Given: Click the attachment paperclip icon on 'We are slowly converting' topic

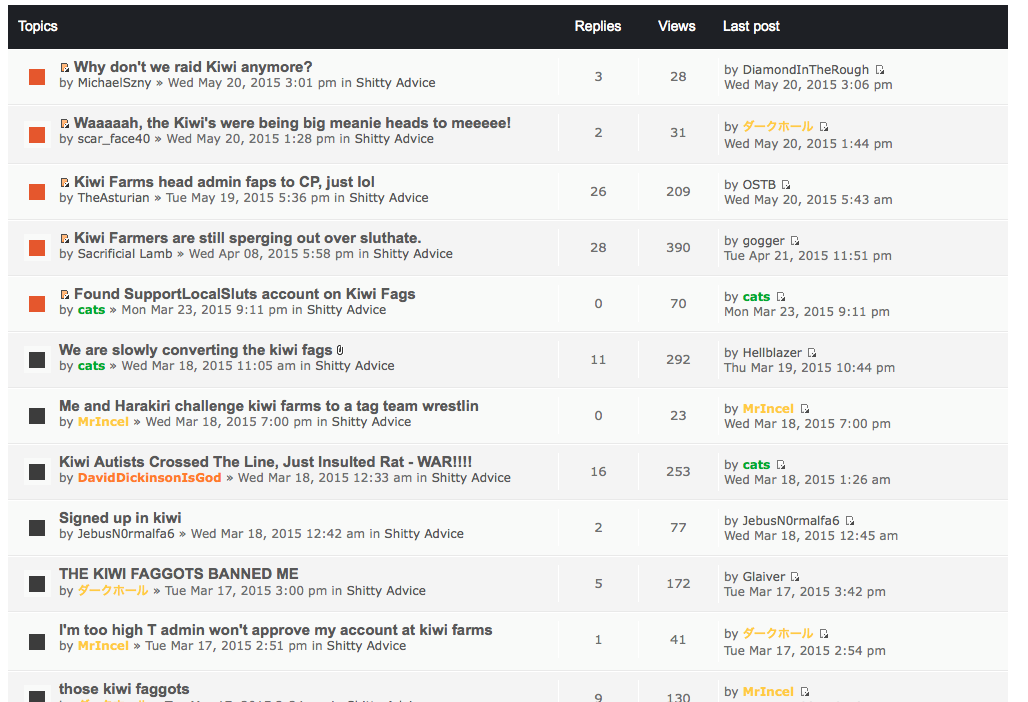Looking at the screenshot, I should (340, 350).
